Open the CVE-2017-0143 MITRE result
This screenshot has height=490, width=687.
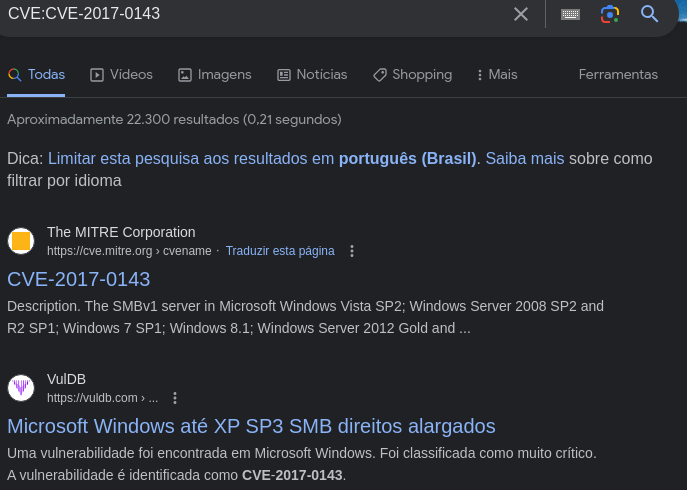tap(79, 279)
